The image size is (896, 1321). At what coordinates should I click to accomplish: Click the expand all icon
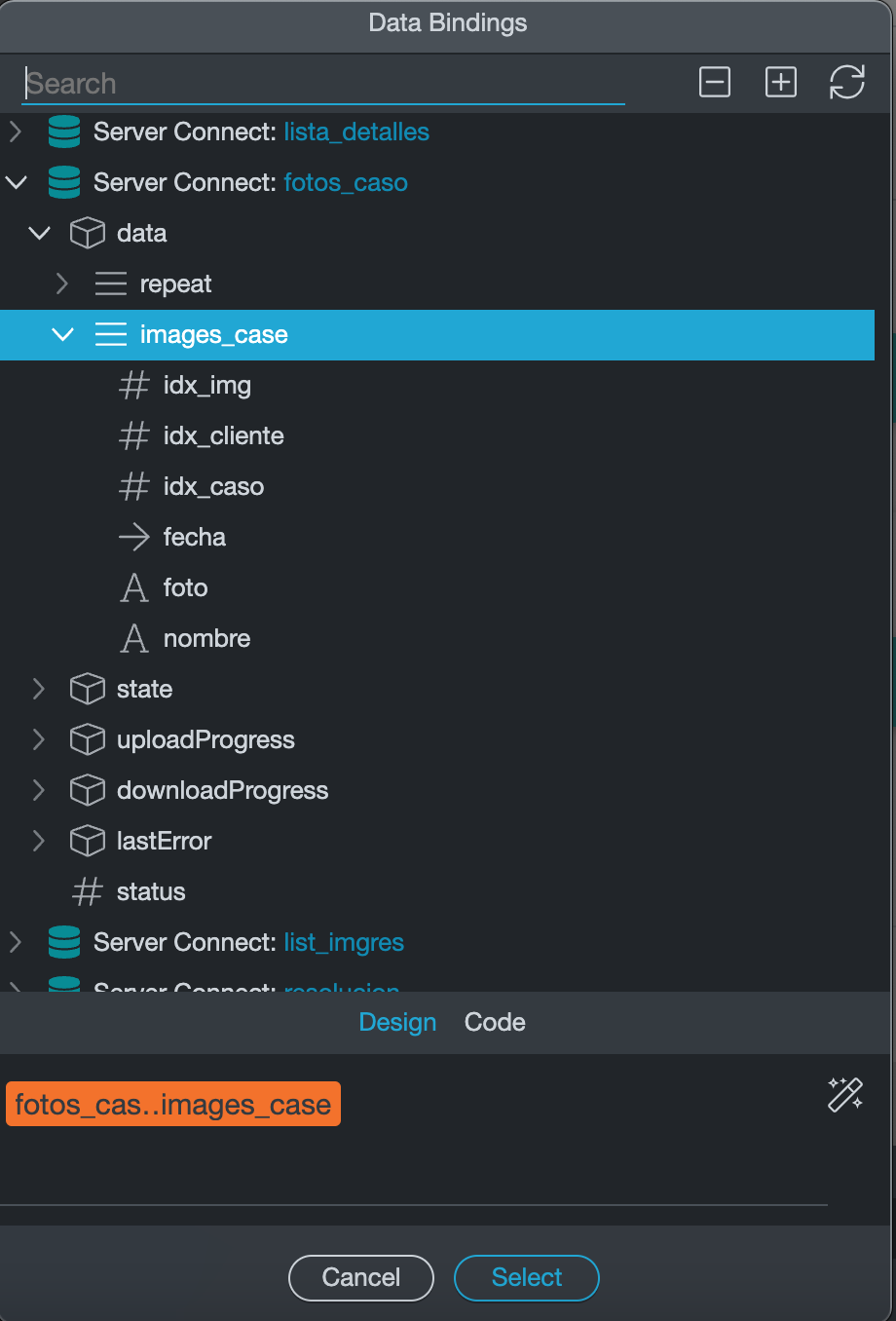781,83
